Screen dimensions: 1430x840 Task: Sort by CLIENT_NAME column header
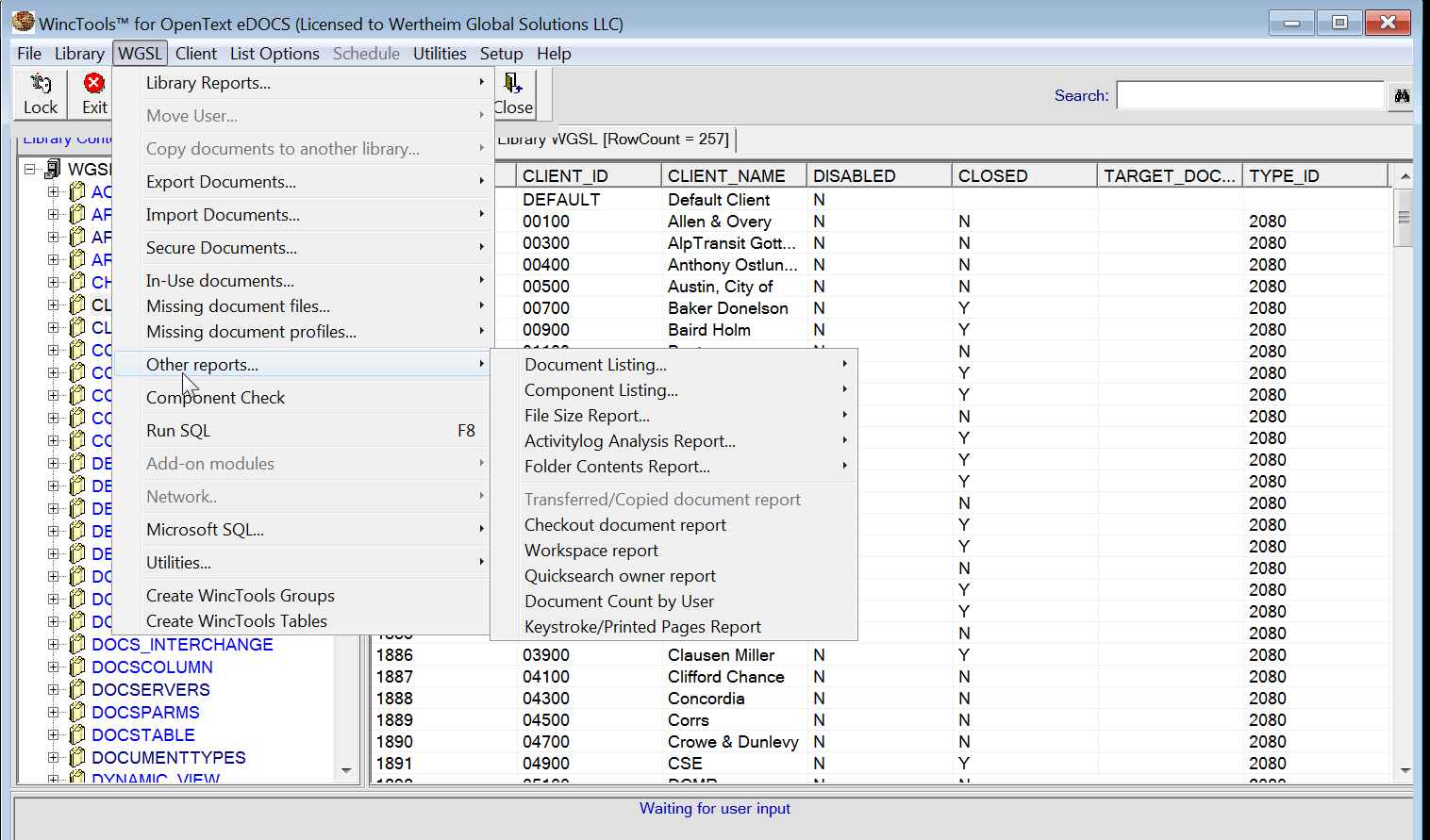tap(734, 176)
